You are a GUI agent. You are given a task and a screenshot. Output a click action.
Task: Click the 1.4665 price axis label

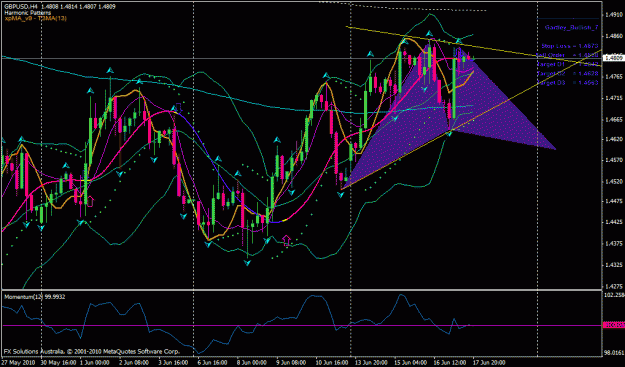(613, 119)
